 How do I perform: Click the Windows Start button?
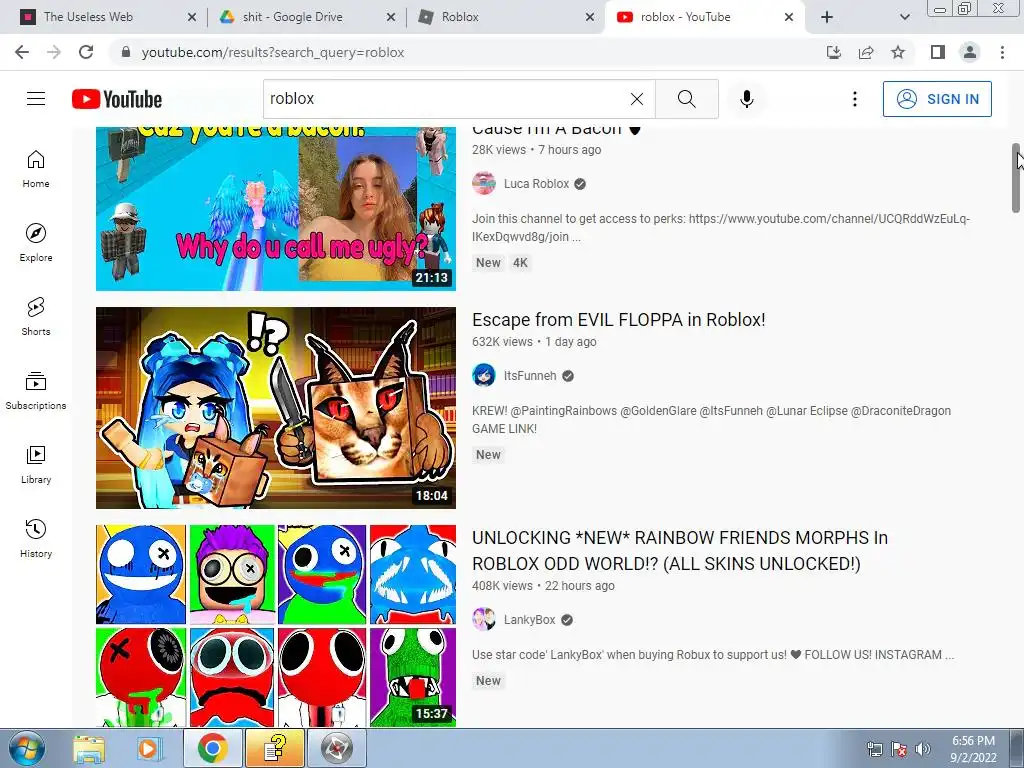pos(27,748)
